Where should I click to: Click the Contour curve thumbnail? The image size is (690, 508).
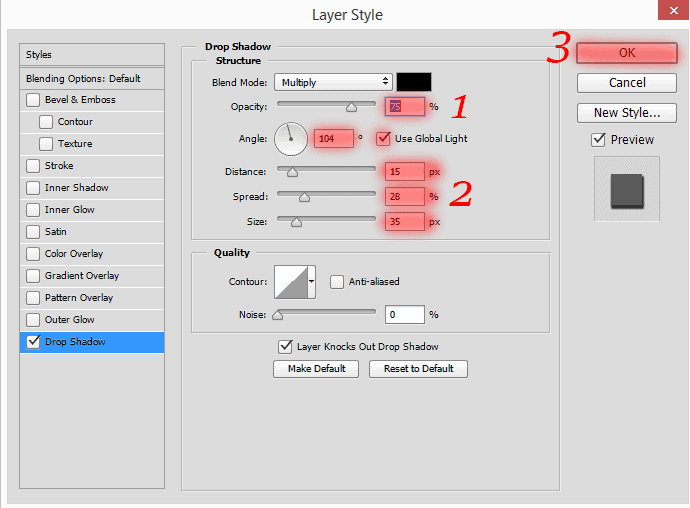(x=291, y=282)
